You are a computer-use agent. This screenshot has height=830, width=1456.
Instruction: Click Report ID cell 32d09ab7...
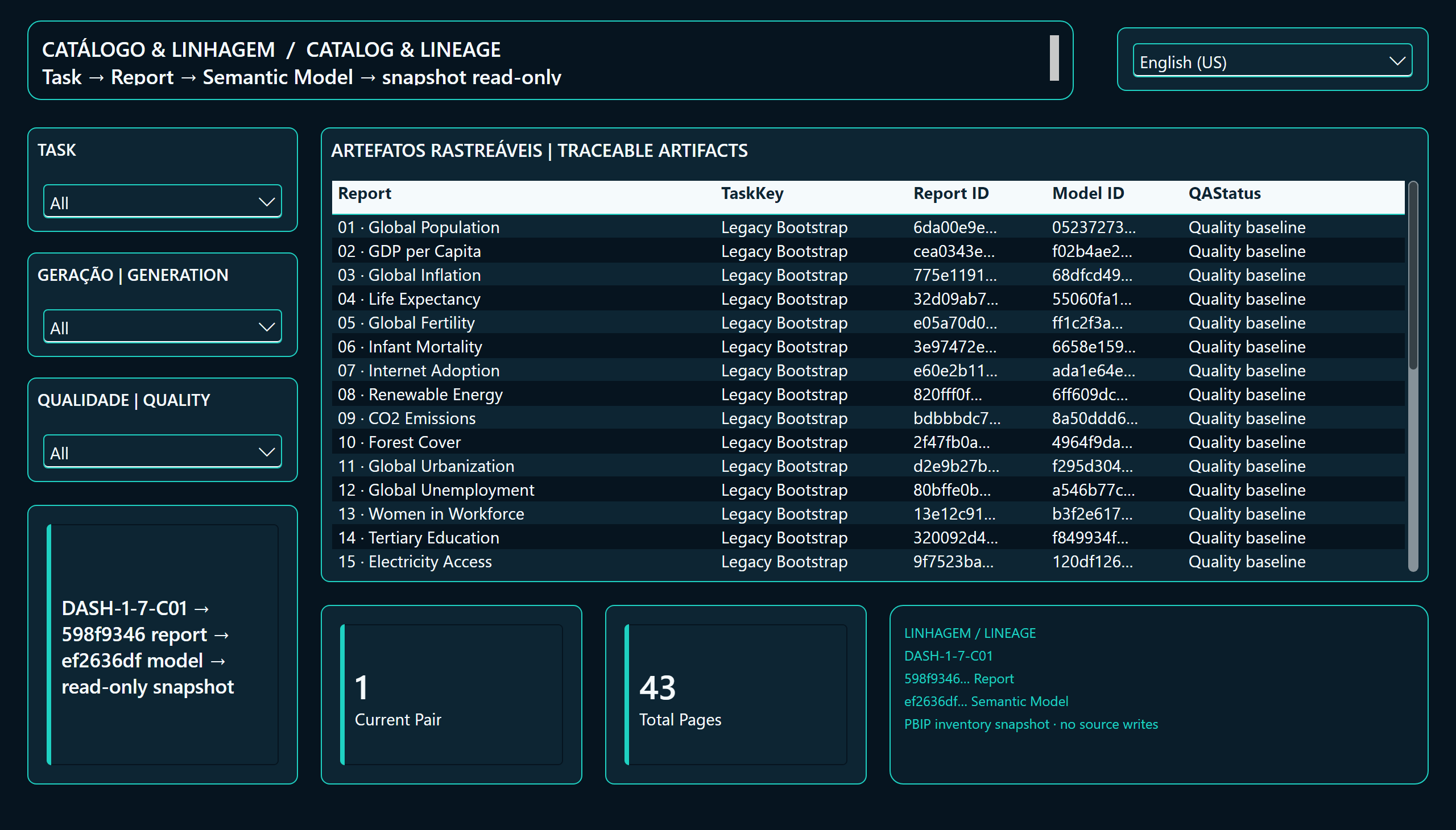click(x=955, y=299)
